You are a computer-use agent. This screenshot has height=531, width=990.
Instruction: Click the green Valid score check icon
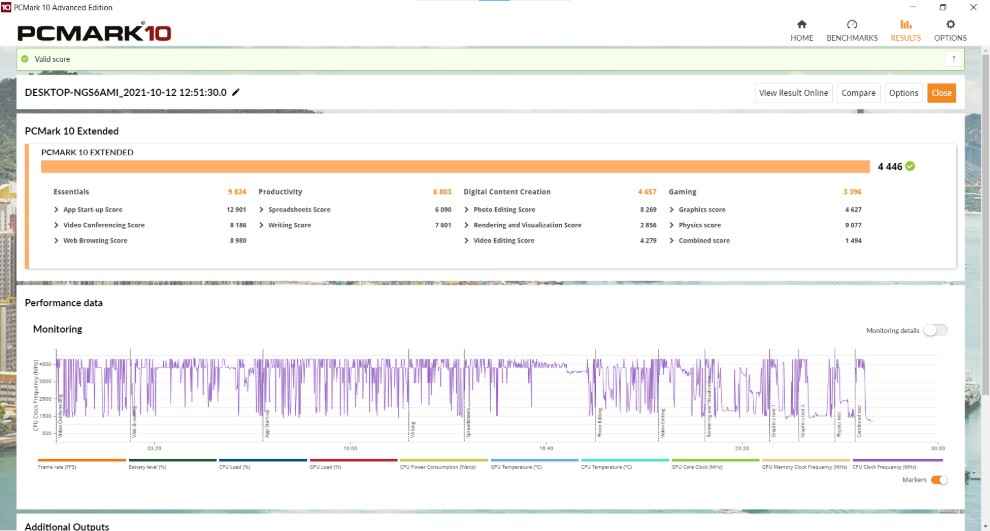[25, 59]
